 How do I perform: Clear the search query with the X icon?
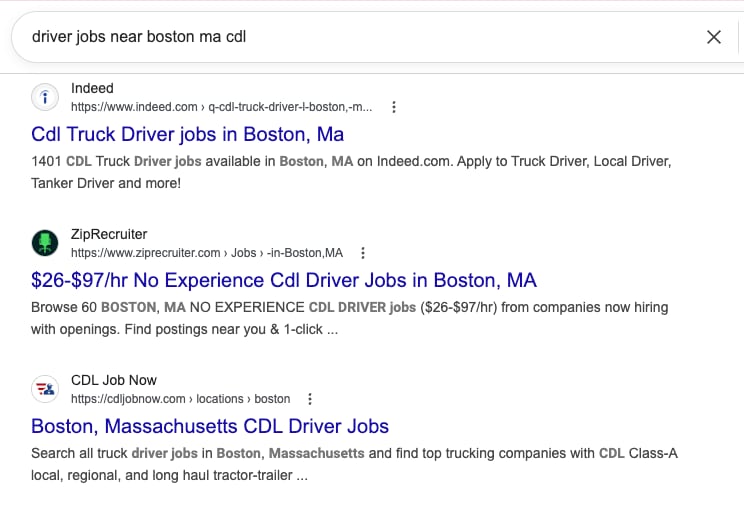point(714,37)
